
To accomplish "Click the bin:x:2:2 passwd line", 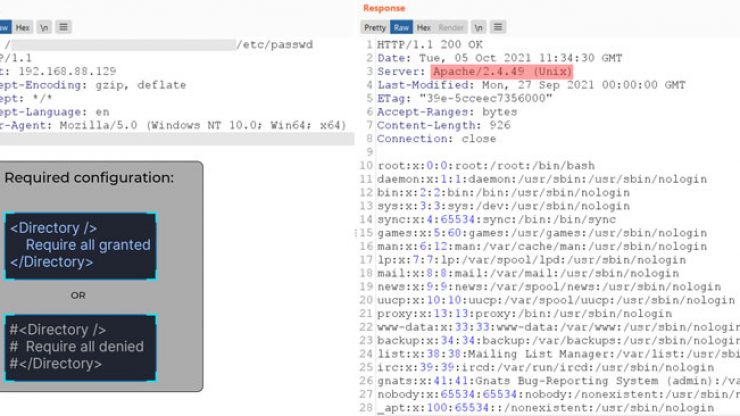I will click(503, 193).
